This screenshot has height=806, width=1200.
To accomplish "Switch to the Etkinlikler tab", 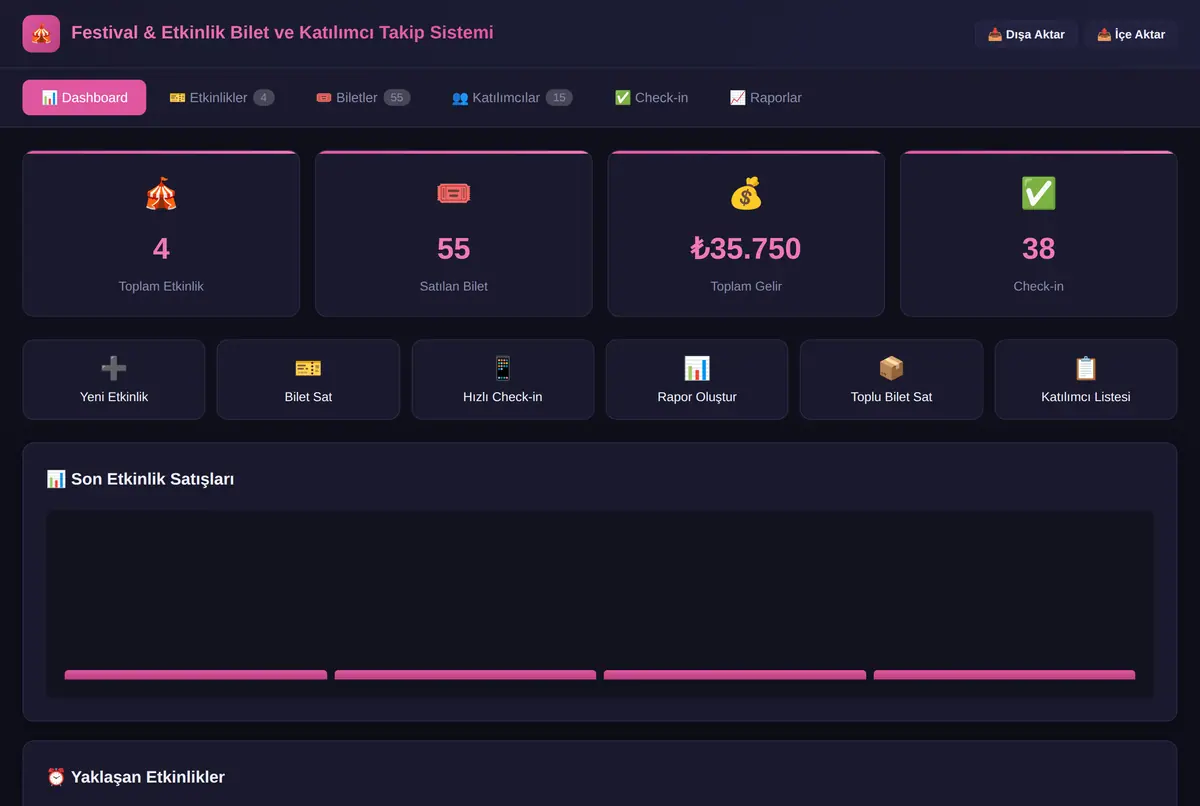I will coord(222,98).
